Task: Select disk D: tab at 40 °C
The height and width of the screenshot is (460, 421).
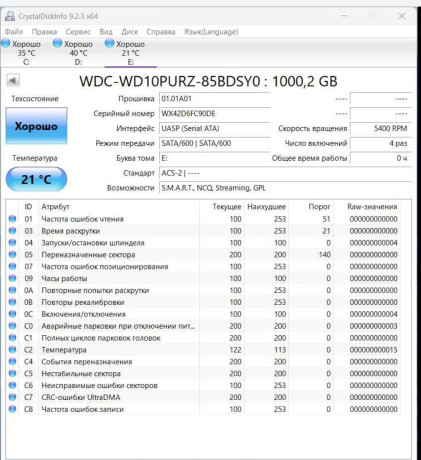Action: coord(78,53)
